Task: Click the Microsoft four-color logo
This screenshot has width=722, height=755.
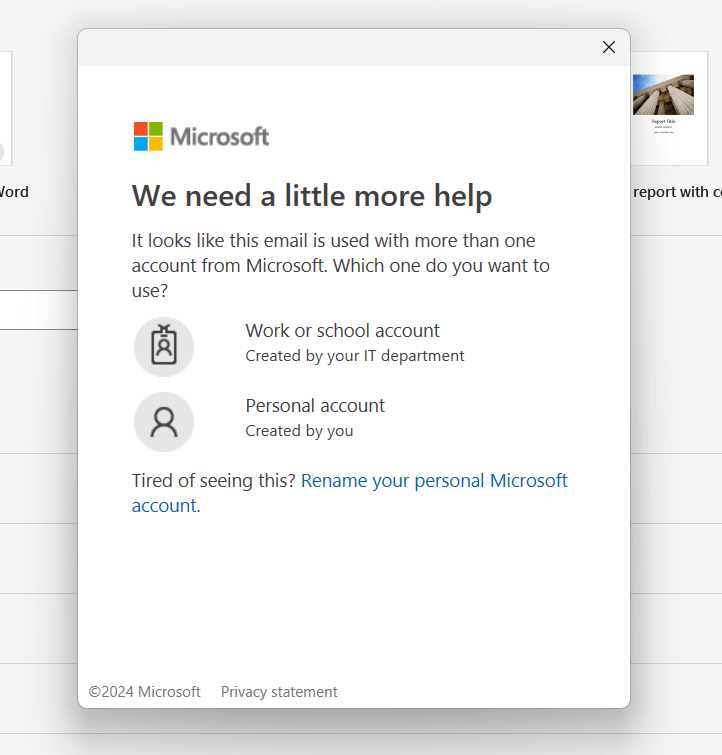Action: tap(148, 136)
